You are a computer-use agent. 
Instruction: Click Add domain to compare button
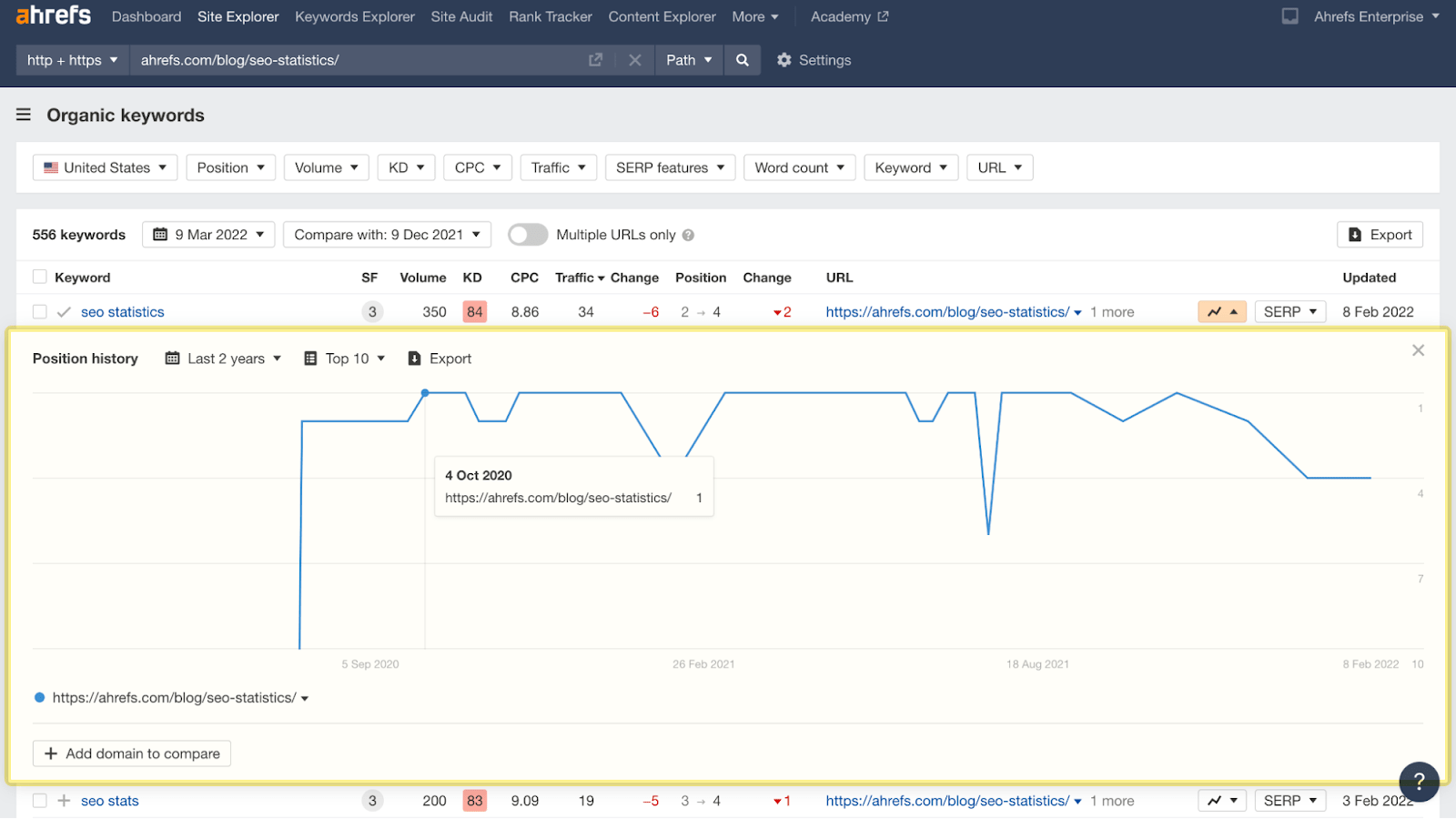132,753
